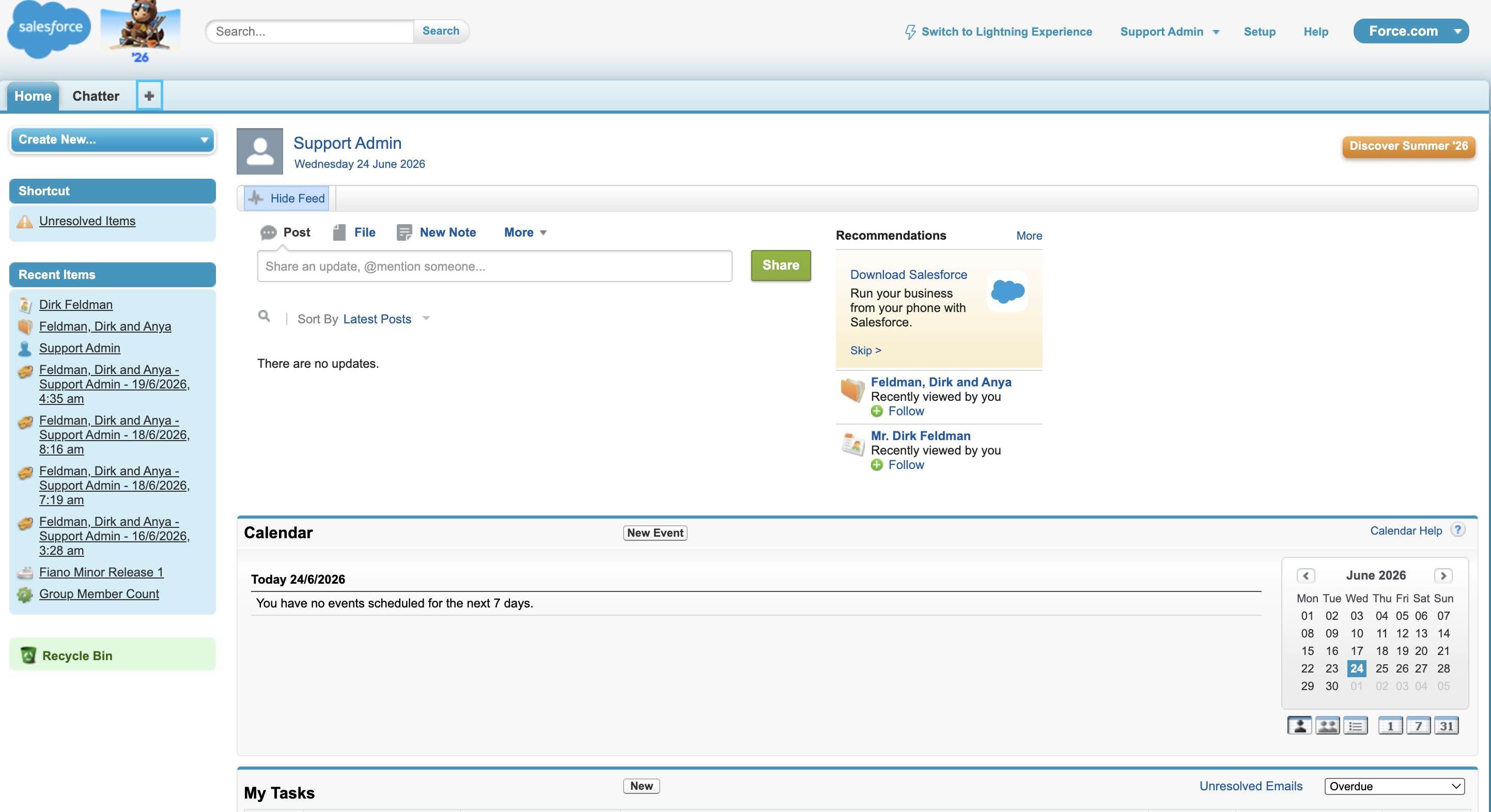
Task: Select the New Note publisher action
Action: point(437,232)
